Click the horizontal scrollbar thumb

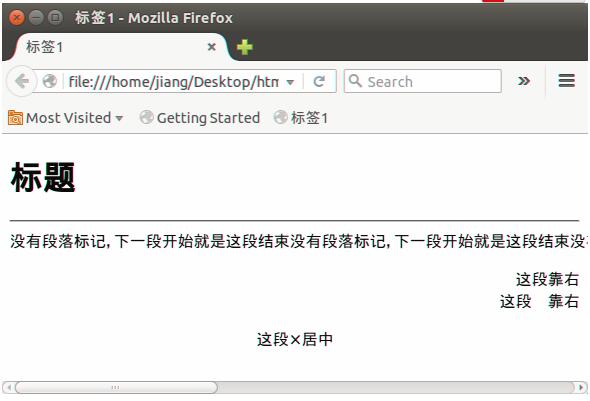(x=116, y=387)
